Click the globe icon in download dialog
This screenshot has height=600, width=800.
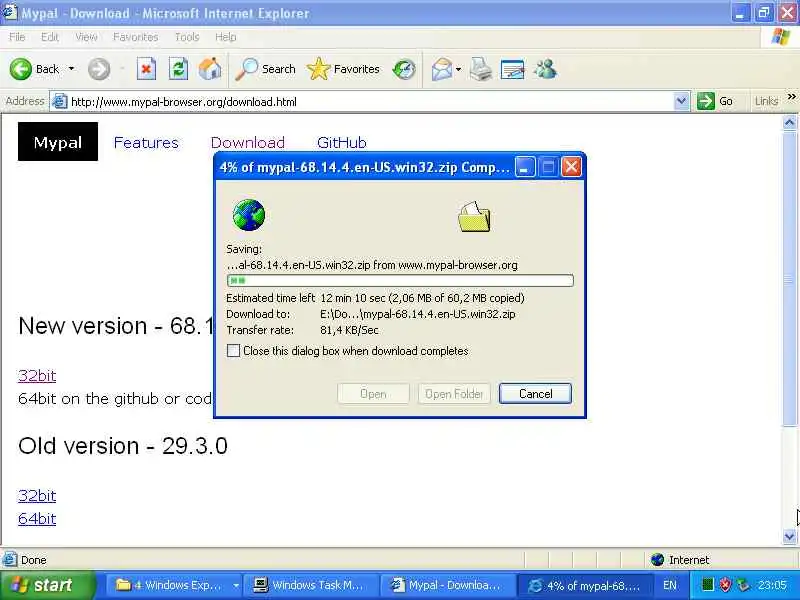248,215
